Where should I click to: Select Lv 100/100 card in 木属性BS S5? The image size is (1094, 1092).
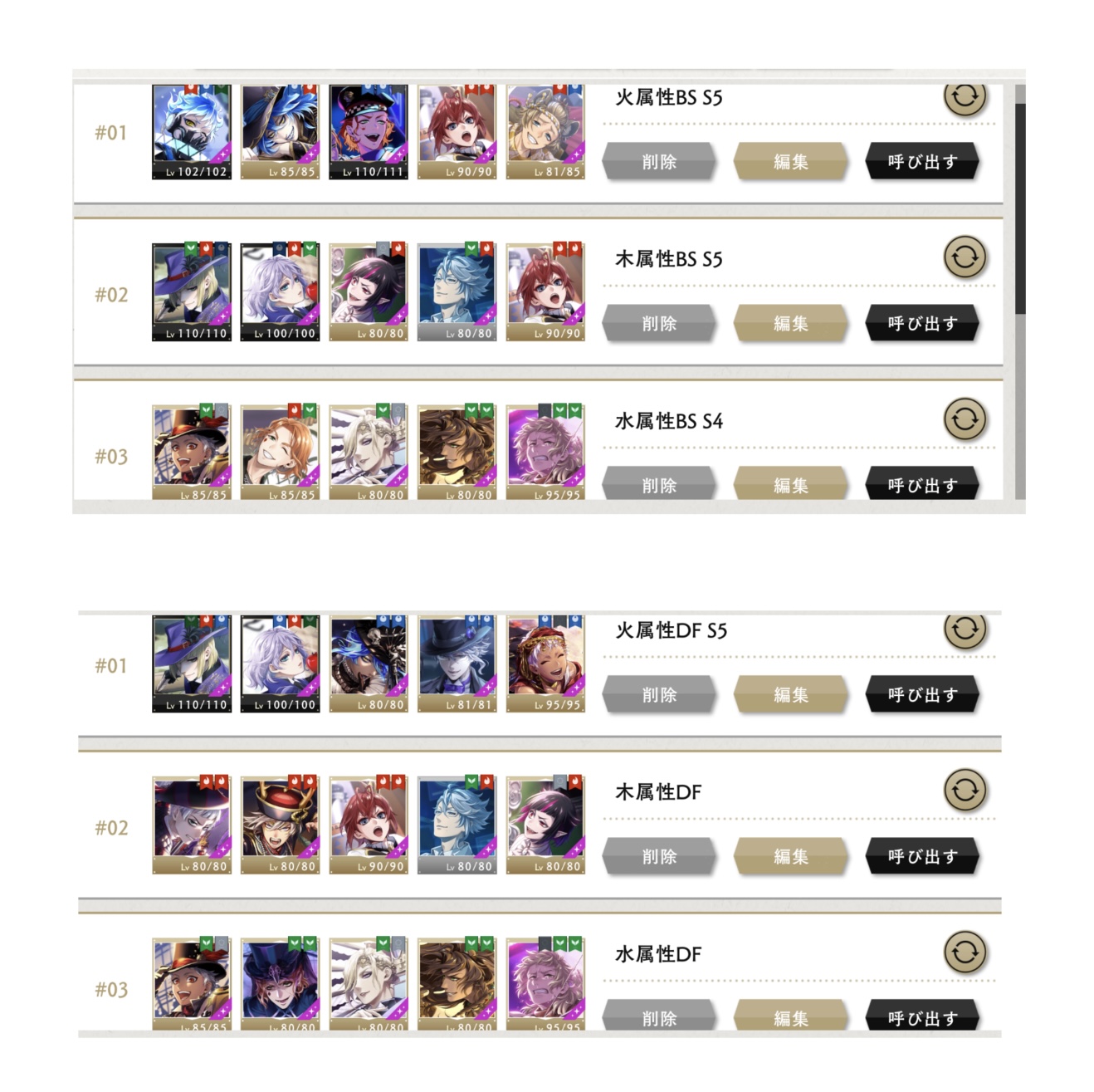pos(280,292)
